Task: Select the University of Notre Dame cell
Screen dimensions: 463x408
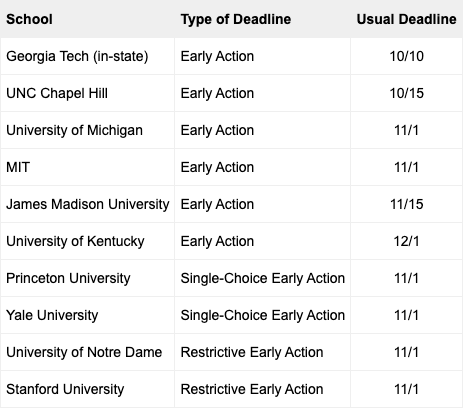Action: pos(87,352)
